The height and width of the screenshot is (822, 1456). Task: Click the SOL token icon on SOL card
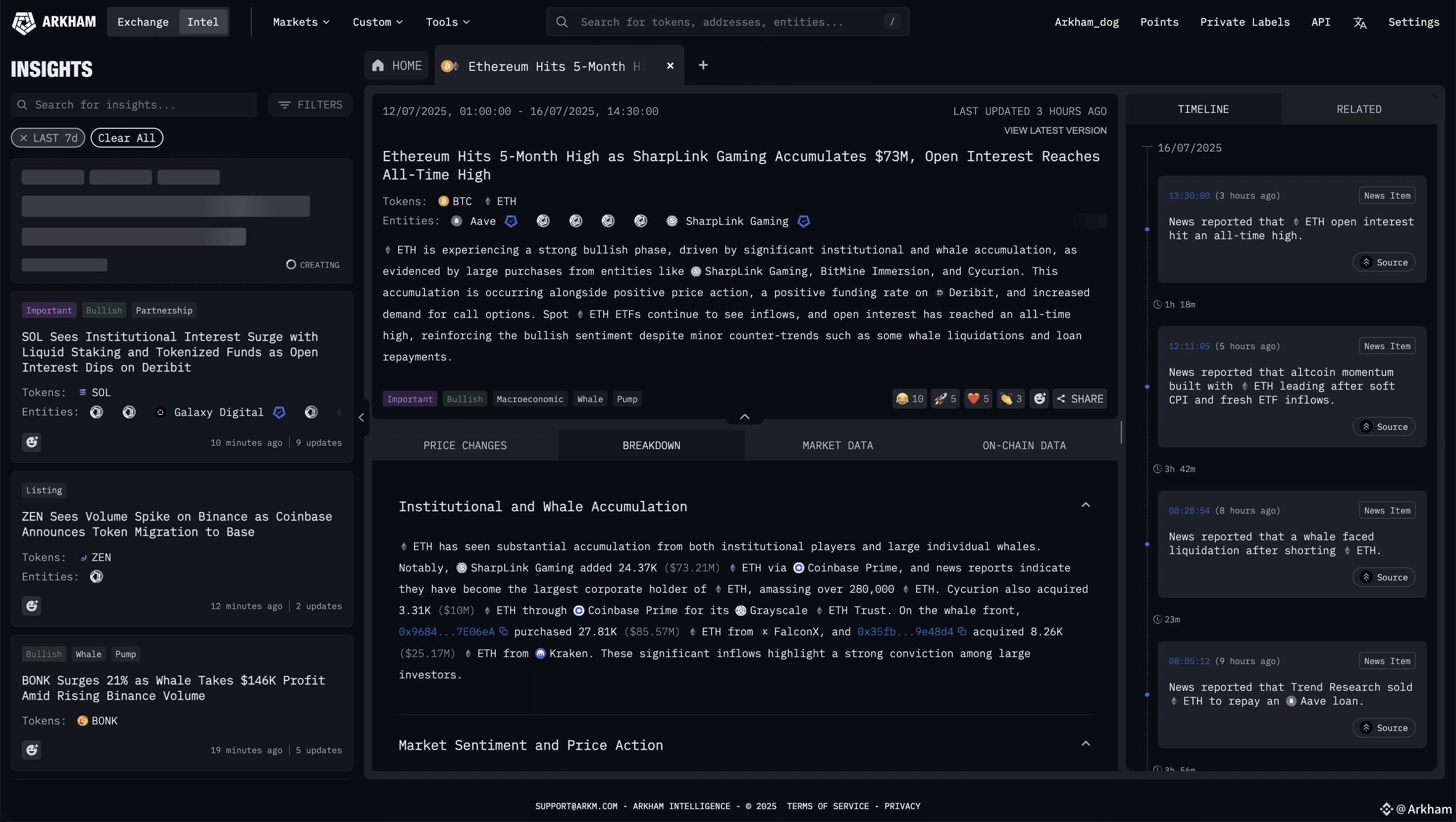[x=83, y=392]
